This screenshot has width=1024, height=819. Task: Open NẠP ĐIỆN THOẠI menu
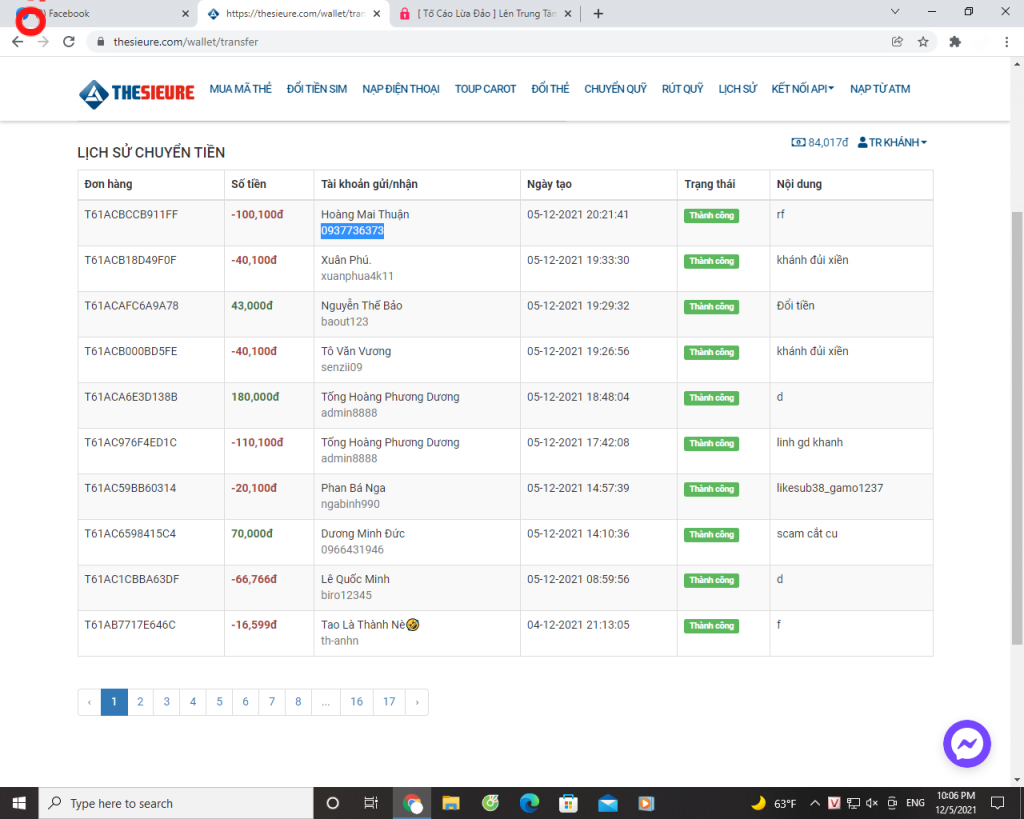[401, 89]
